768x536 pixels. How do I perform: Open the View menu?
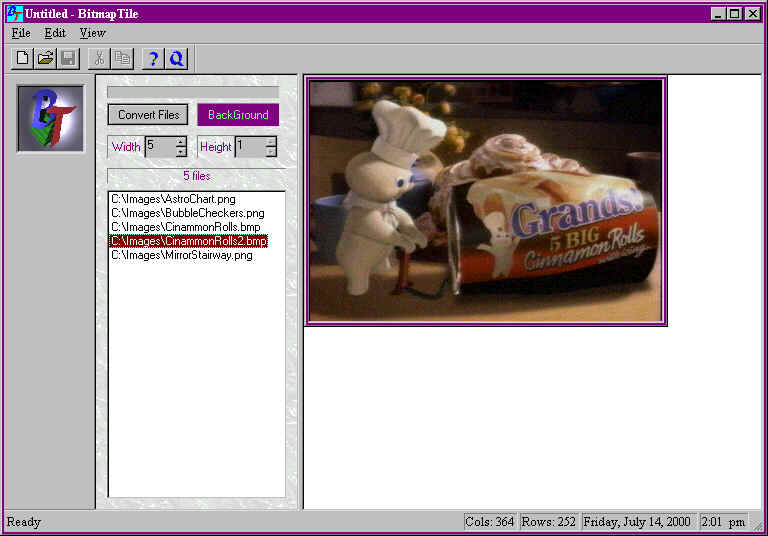click(92, 33)
